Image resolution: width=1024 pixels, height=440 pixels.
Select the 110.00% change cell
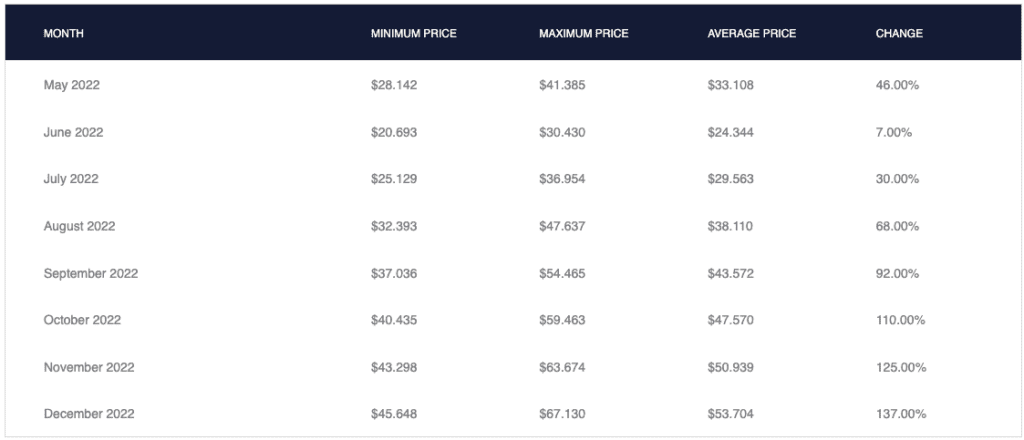(900, 320)
